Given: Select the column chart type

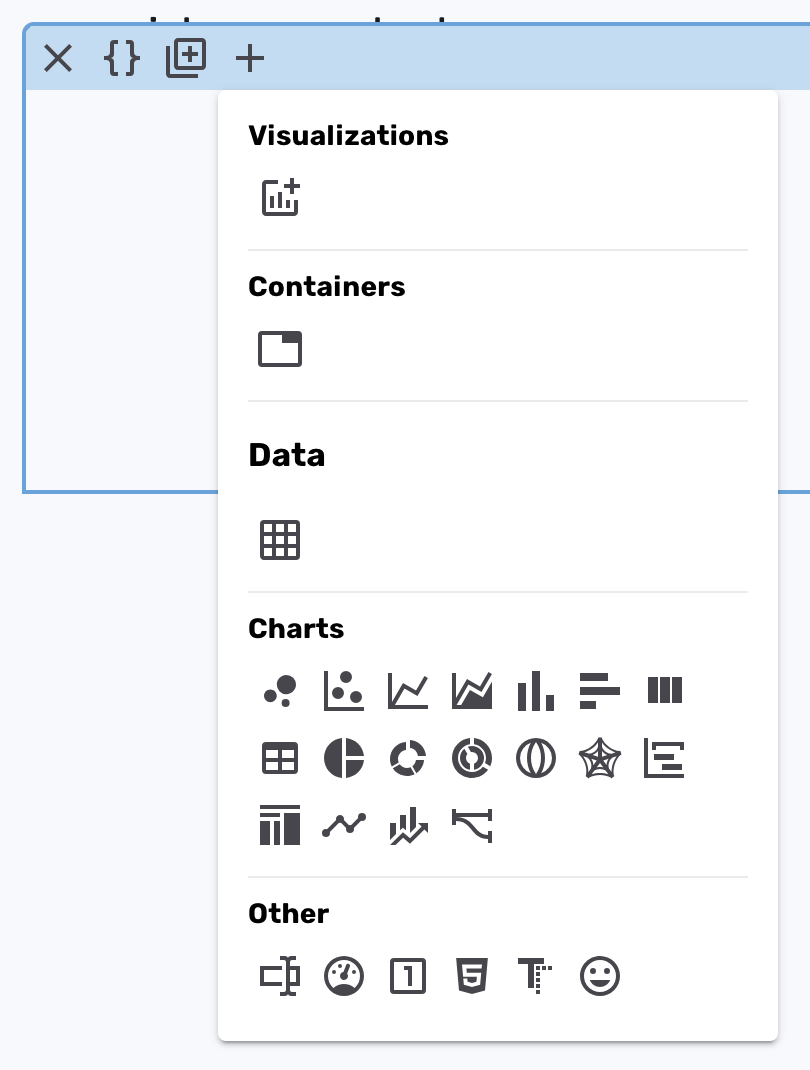Looking at the screenshot, I should [x=536, y=690].
